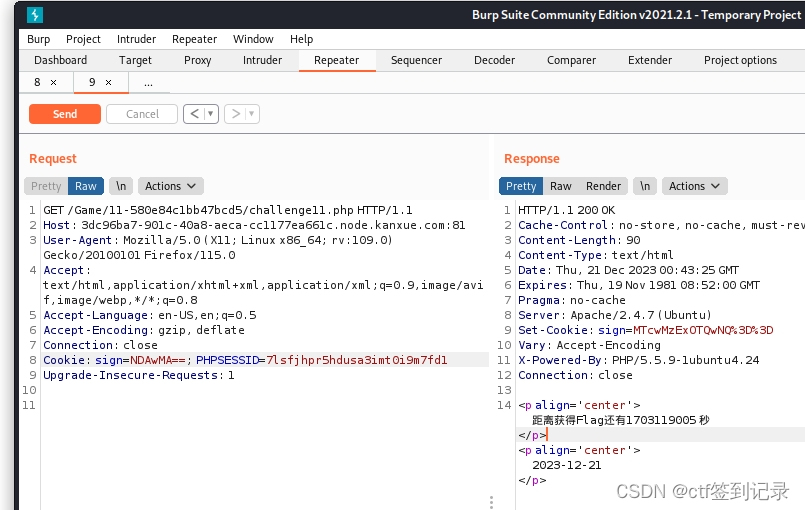Add a new Repeater tab via the ... tab

[148, 83]
